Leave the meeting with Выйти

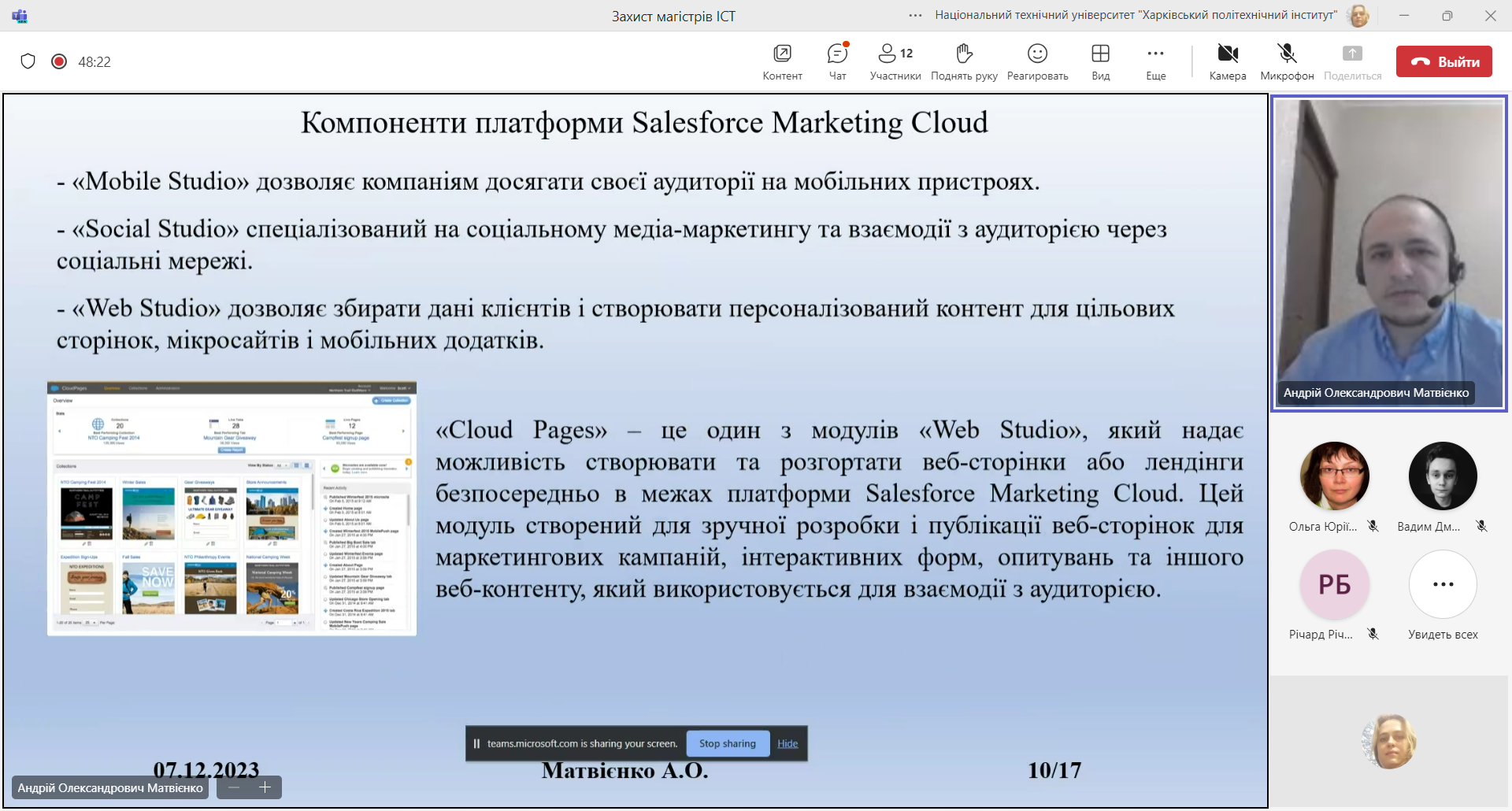[x=1443, y=61]
